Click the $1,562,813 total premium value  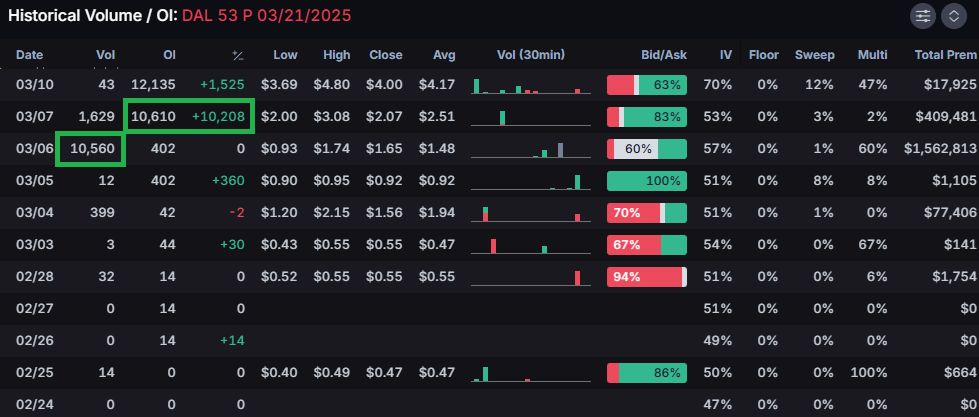pyautogui.click(x=940, y=149)
